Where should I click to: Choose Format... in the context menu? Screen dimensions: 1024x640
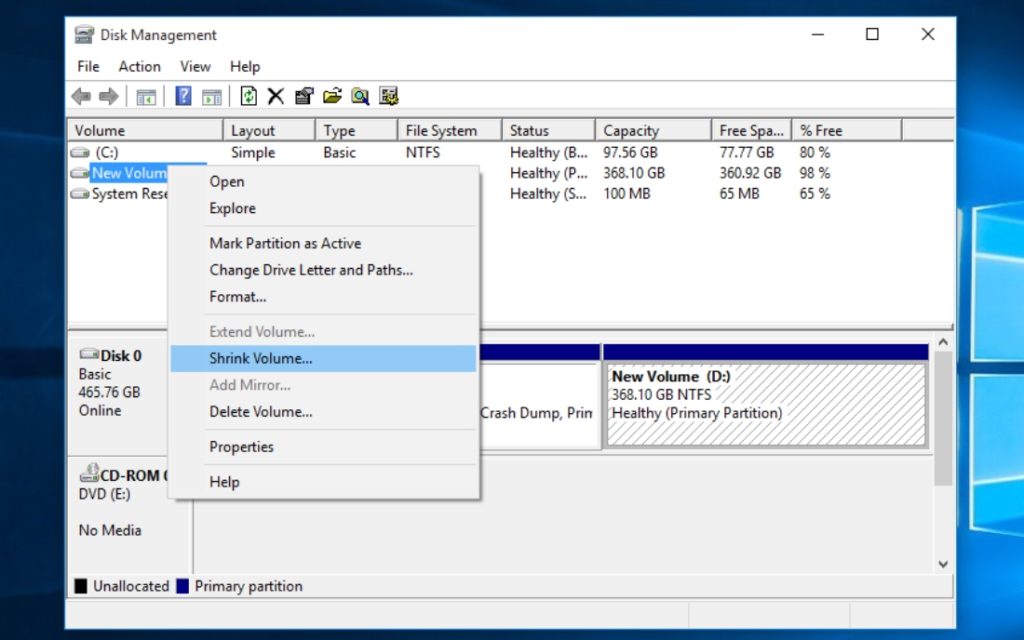click(x=324, y=296)
